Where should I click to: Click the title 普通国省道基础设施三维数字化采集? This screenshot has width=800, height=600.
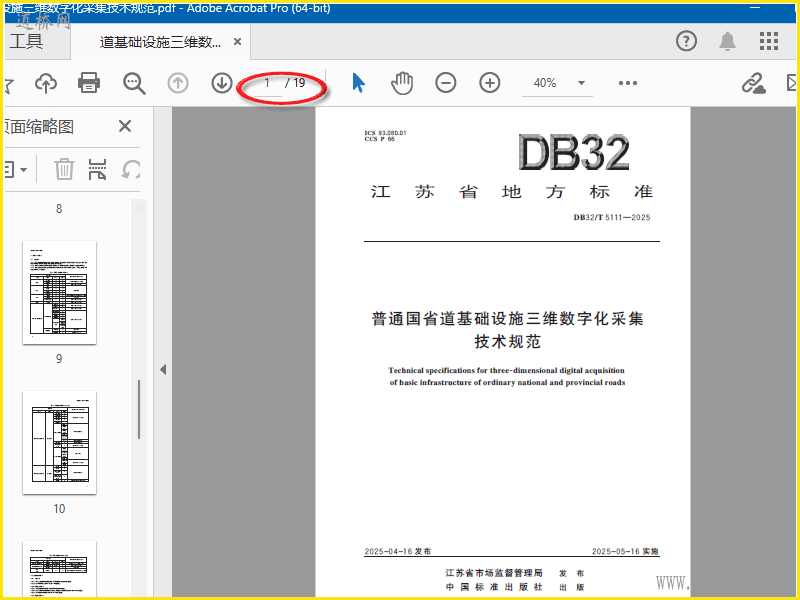click(508, 318)
